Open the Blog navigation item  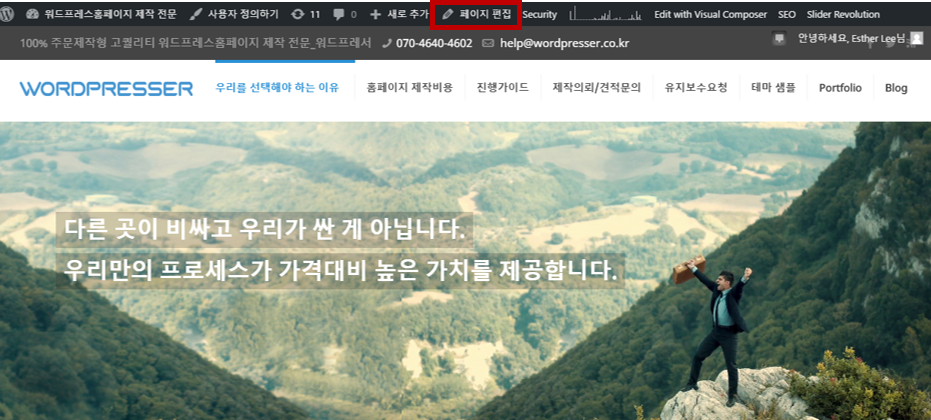(896, 88)
